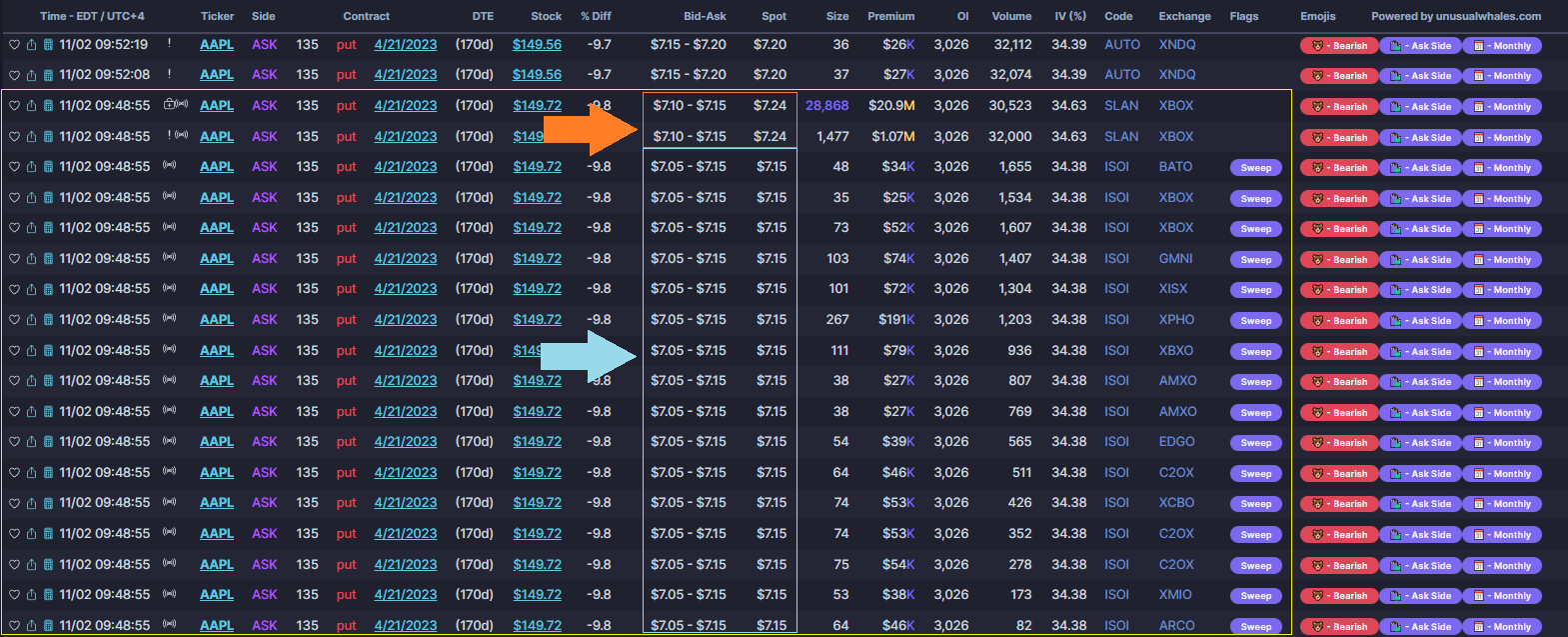Open calculator icon on the 09:52:08 row
The image size is (1568, 637).
click(x=47, y=75)
